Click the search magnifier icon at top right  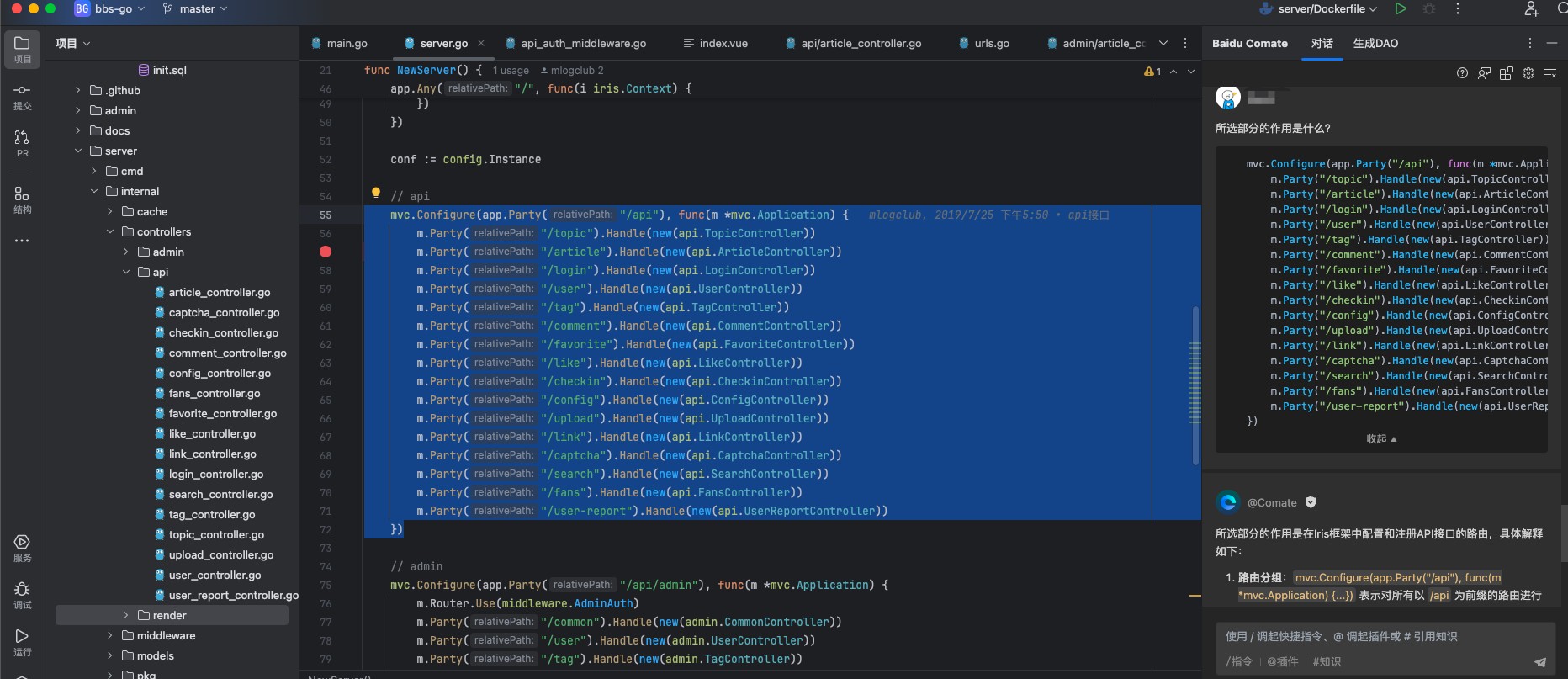[1562, 8]
